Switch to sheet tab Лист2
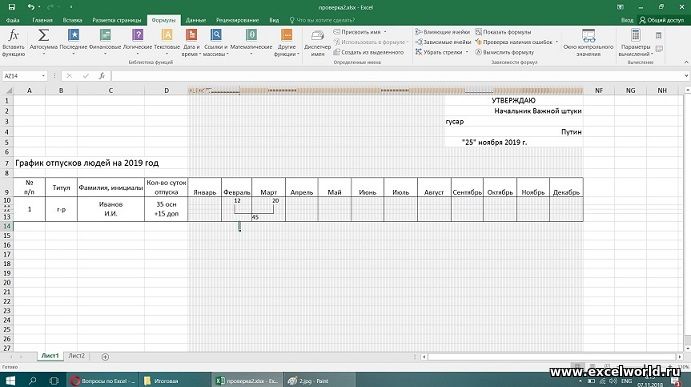 [x=76, y=356]
